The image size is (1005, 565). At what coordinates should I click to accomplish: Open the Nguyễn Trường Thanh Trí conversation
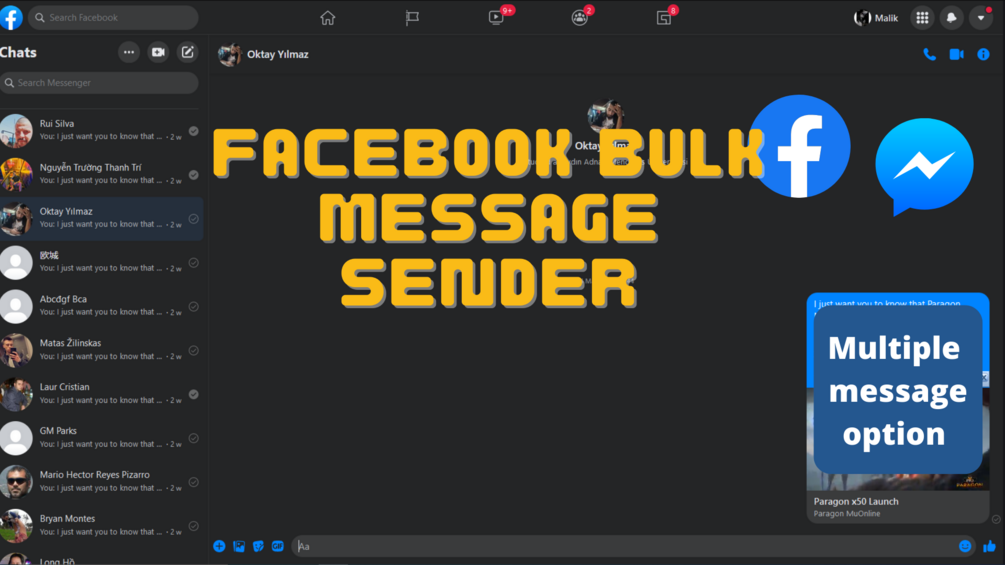pyautogui.click(x=101, y=174)
